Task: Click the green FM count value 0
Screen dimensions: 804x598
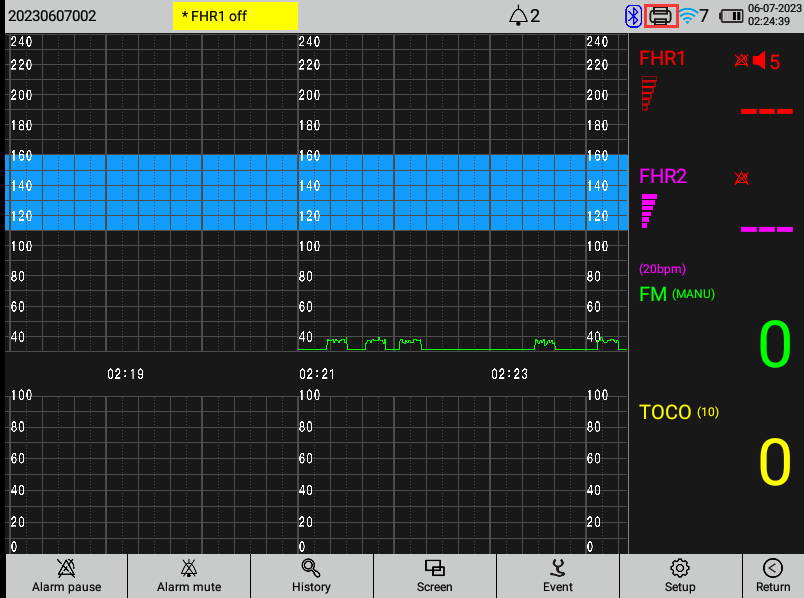Action: 775,344
